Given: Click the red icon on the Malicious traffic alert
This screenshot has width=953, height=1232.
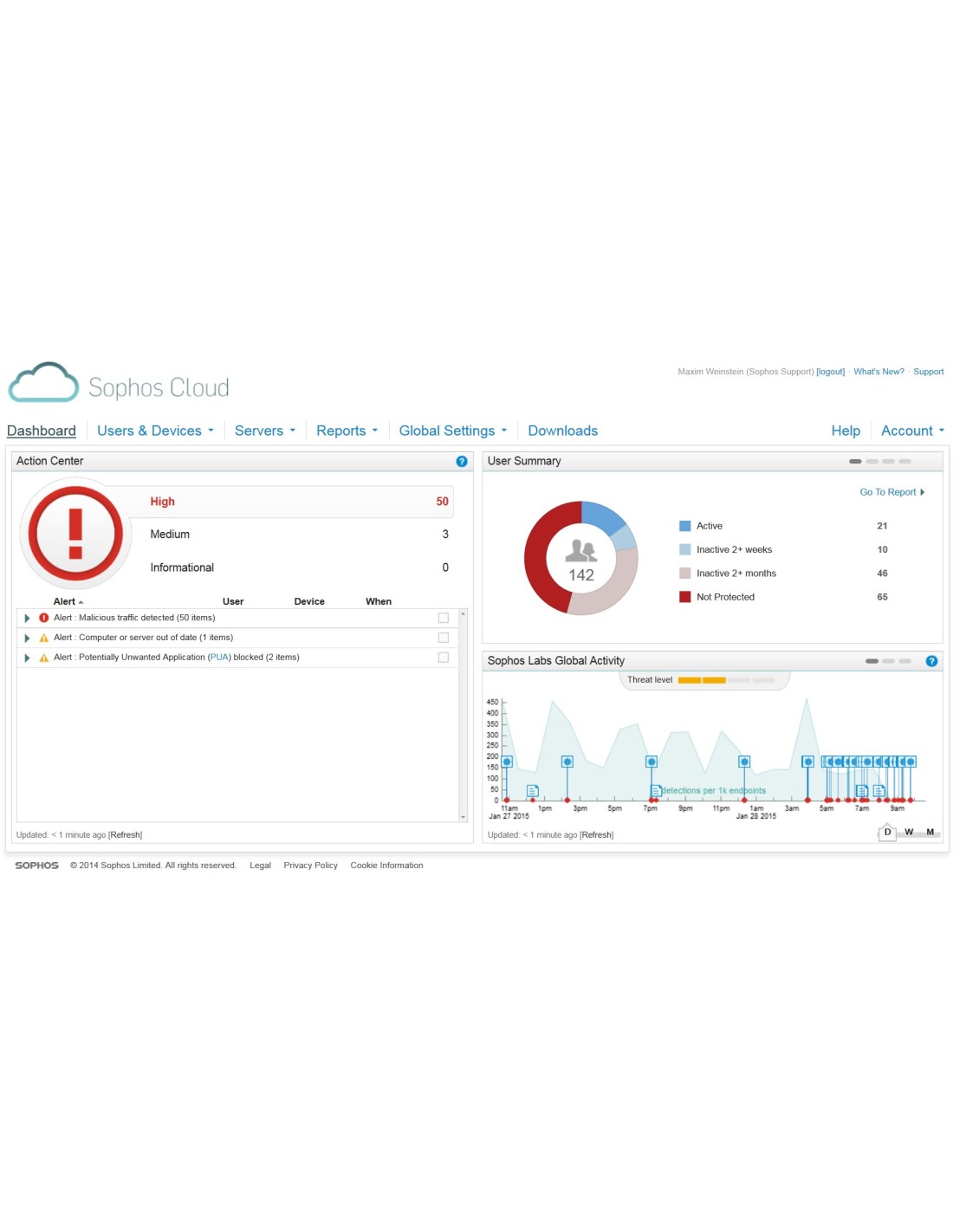Looking at the screenshot, I should pos(44,619).
